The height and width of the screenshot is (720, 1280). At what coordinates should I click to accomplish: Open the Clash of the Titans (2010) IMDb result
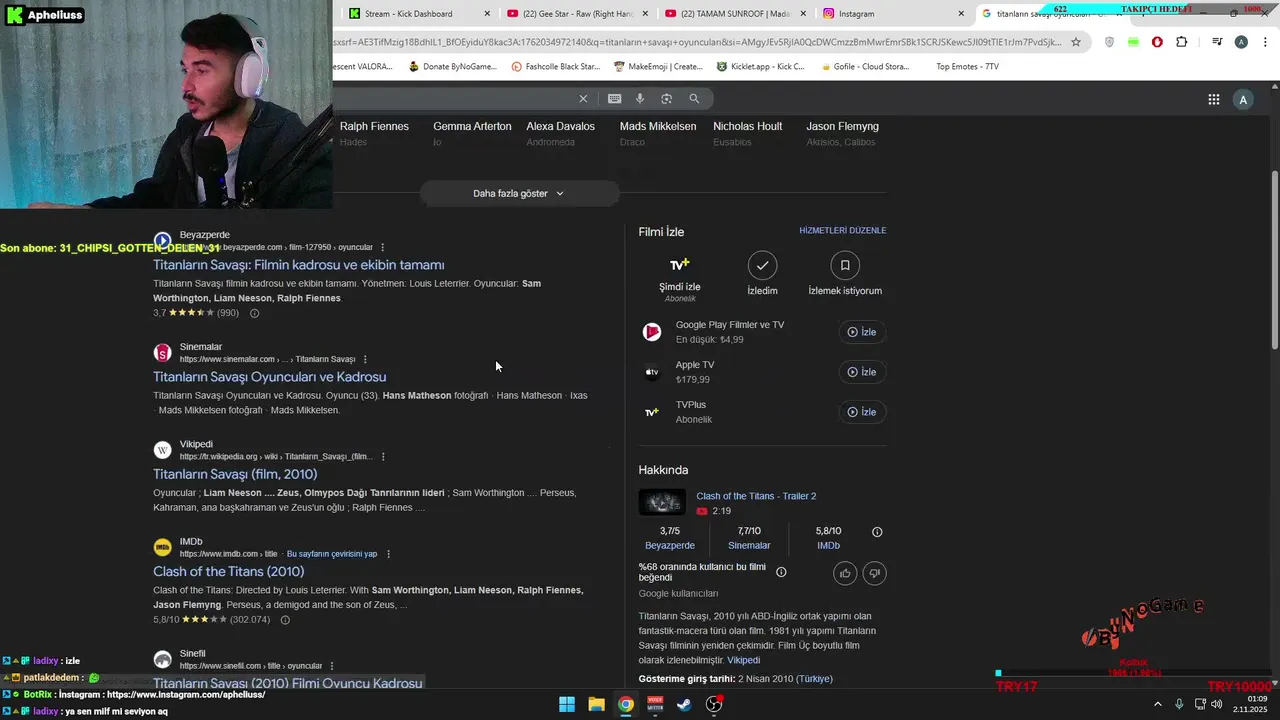pos(228,572)
